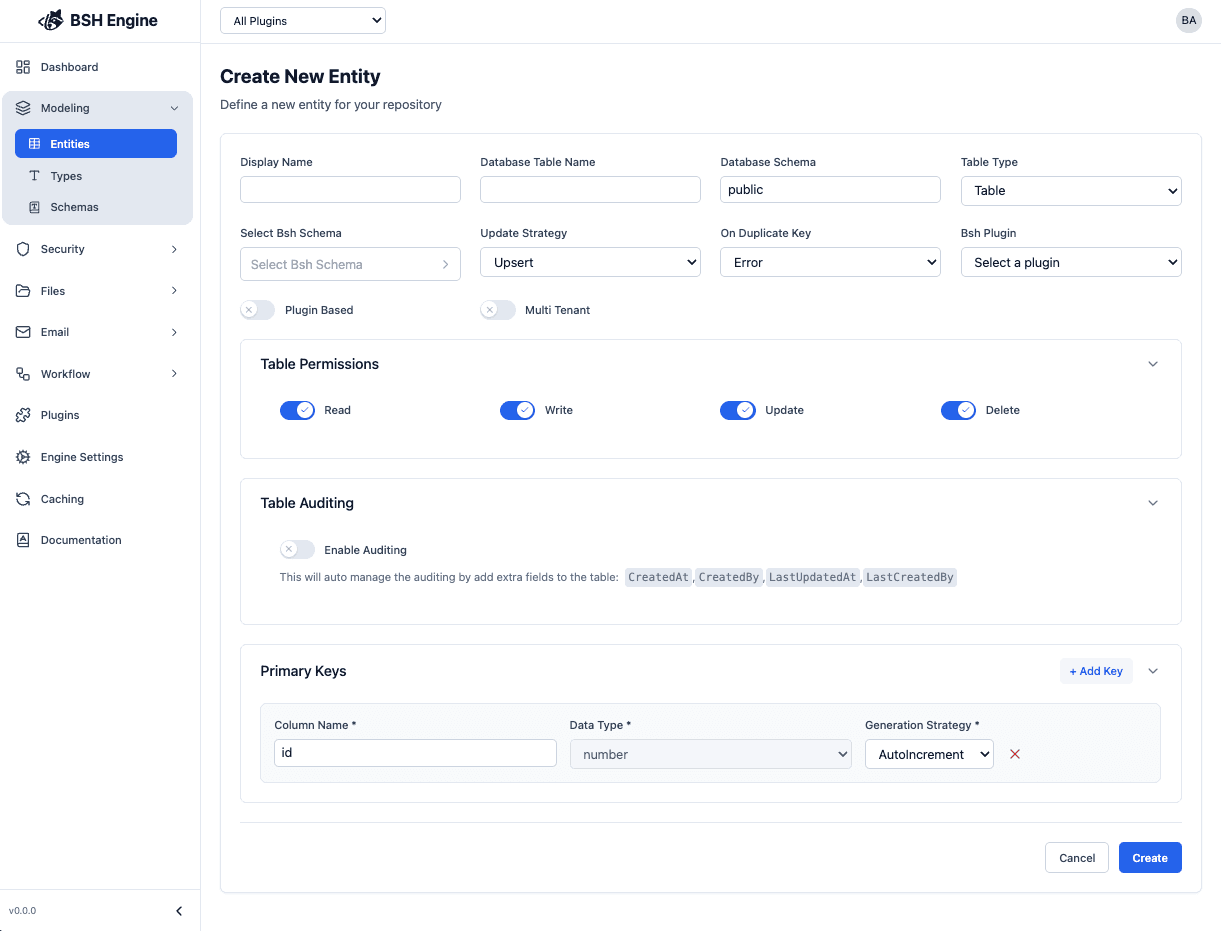1221x931 pixels.
Task: Open the BA user avatar
Action: [1188, 21]
